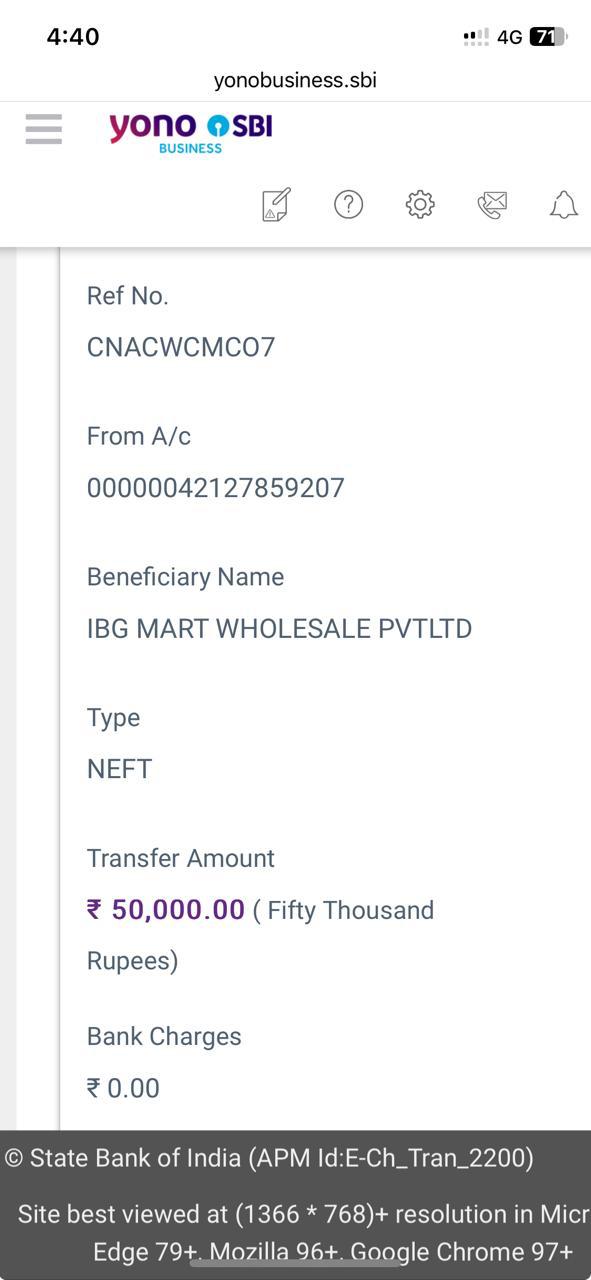The image size is (591, 1280).
Task: Tap the Ref No. label
Action: 128,296
